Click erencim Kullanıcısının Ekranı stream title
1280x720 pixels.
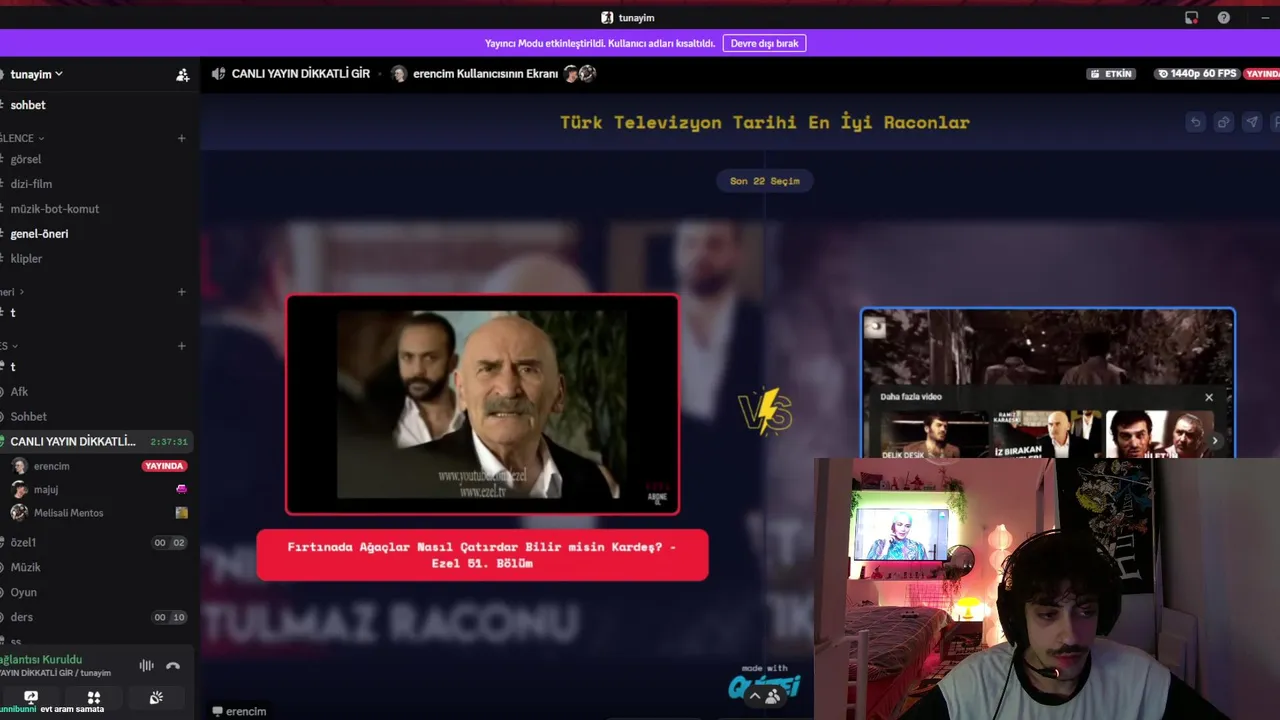click(485, 74)
